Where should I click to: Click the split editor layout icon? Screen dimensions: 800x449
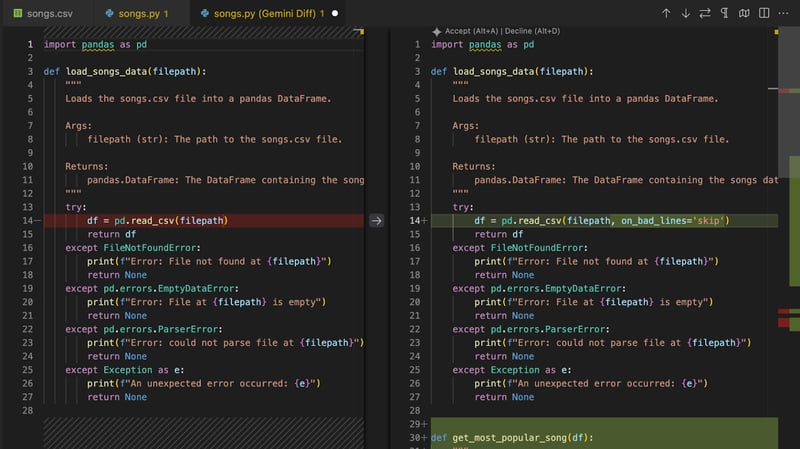(x=764, y=13)
